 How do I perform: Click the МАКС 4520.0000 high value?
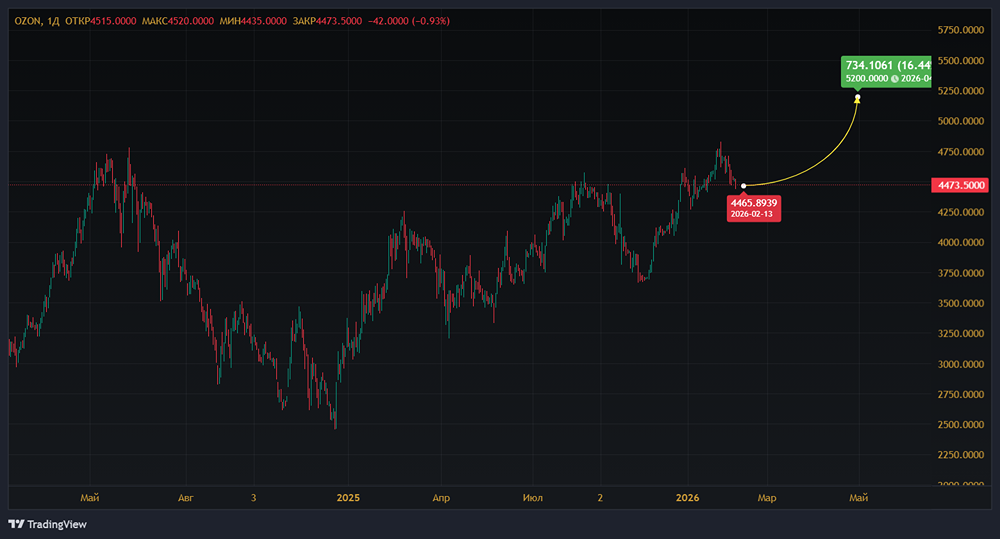coord(178,21)
